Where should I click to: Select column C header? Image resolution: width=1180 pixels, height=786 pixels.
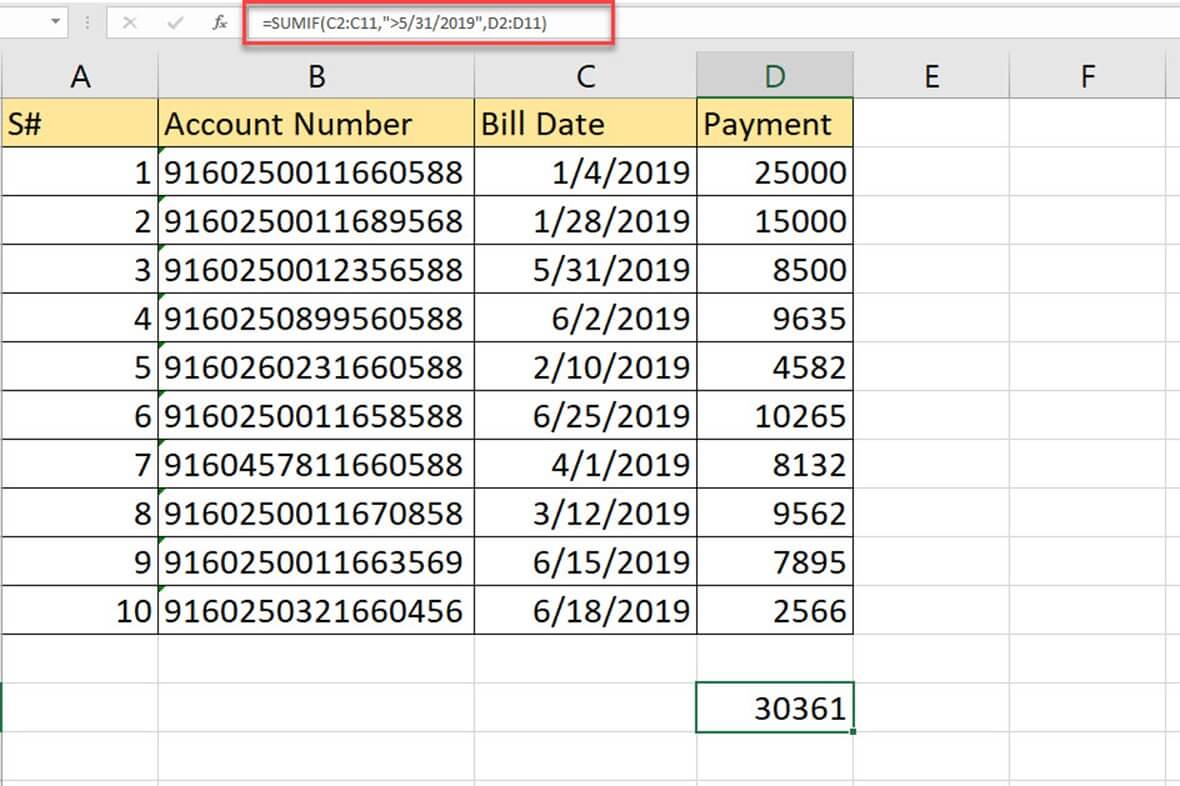click(586, 76)
